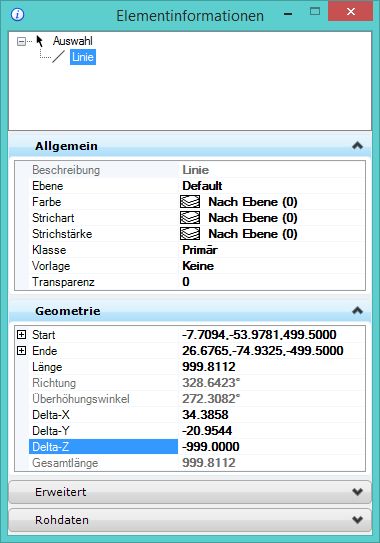The height and width of the screenshot is (543, 380).
Task: Expand the Ende coordinates row
Action: tap(21, 351)
